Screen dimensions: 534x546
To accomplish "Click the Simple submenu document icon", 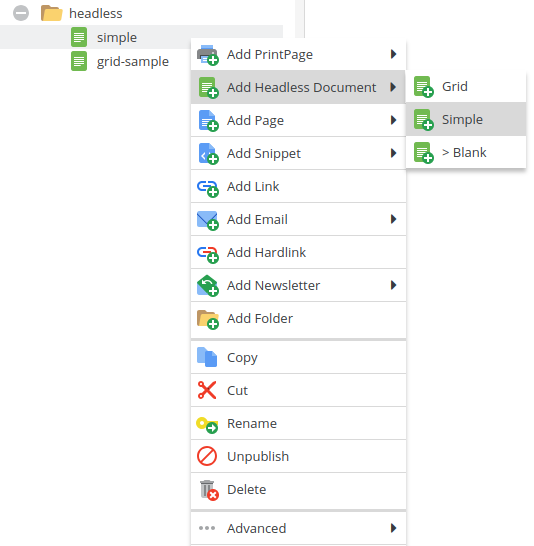I will [x=423, y=120].
